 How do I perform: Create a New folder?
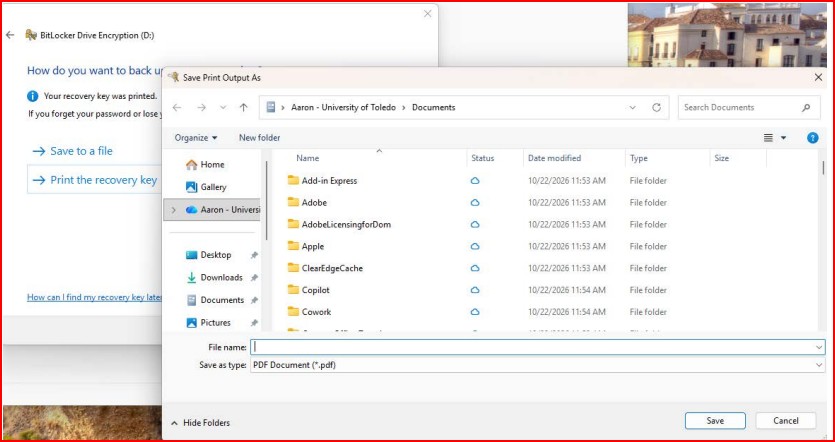(x=259, y=137)
